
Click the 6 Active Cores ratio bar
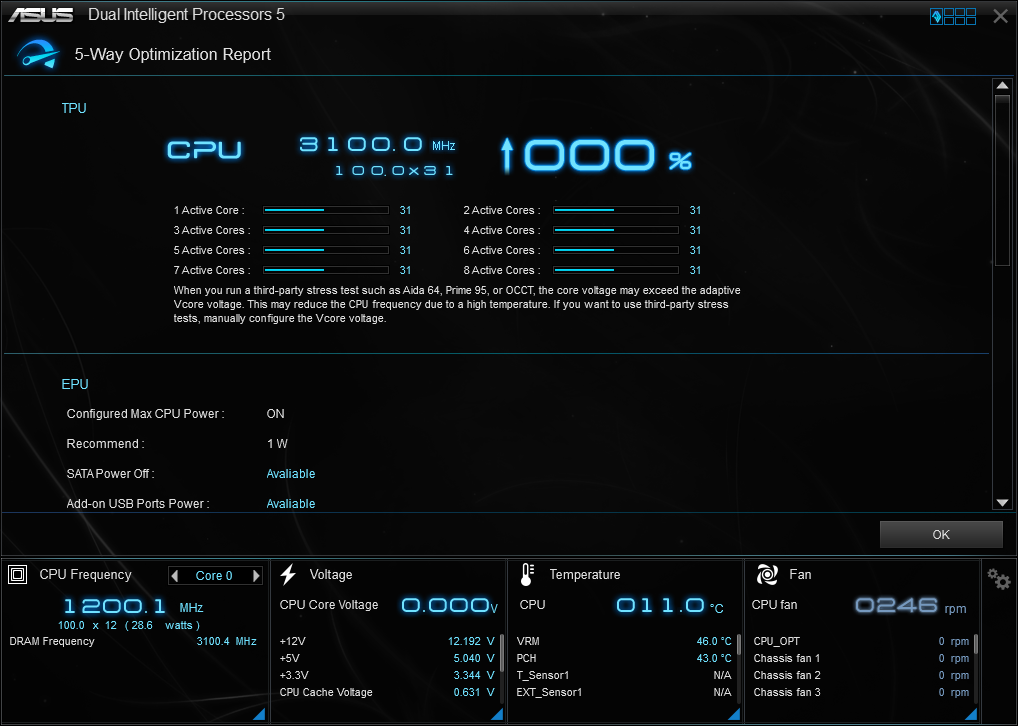(616, 250)
